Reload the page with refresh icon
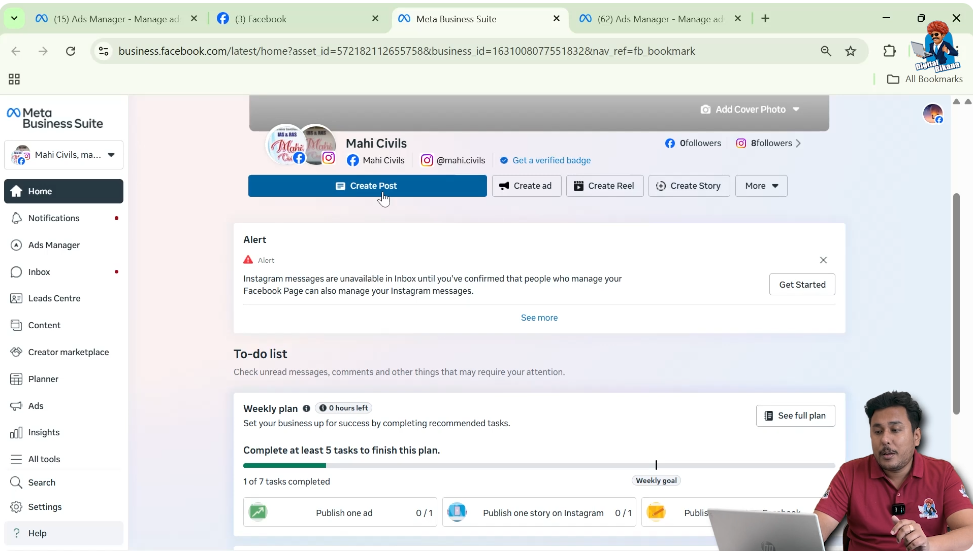The width and height of the screenshot is (973, 553). [x=71, y=51]
